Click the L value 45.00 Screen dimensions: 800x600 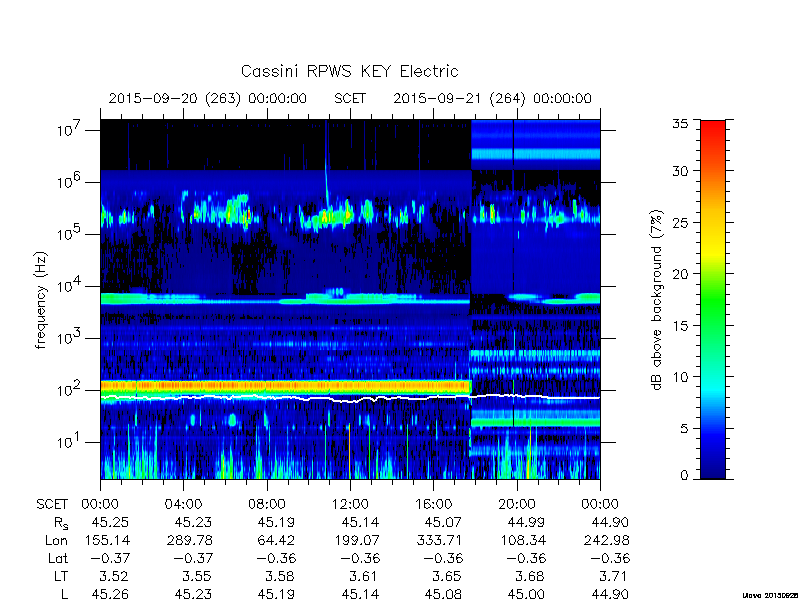[x=525, y=594]
